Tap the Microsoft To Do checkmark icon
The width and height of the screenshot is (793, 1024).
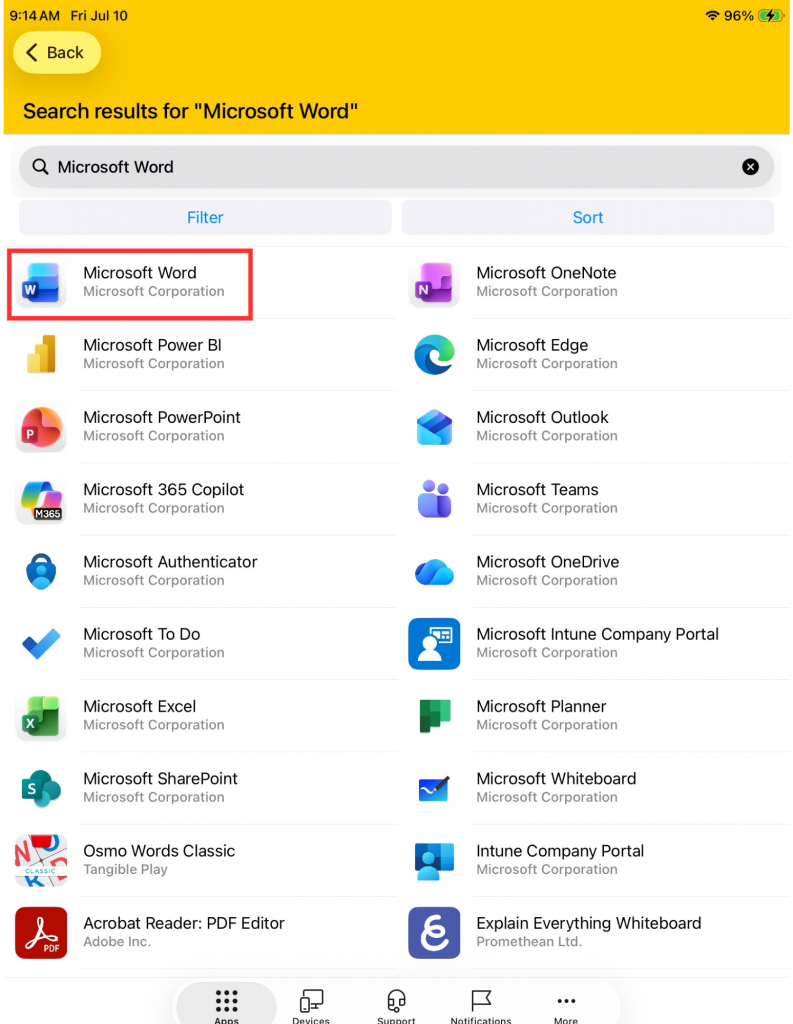click(x=41, y=644)
